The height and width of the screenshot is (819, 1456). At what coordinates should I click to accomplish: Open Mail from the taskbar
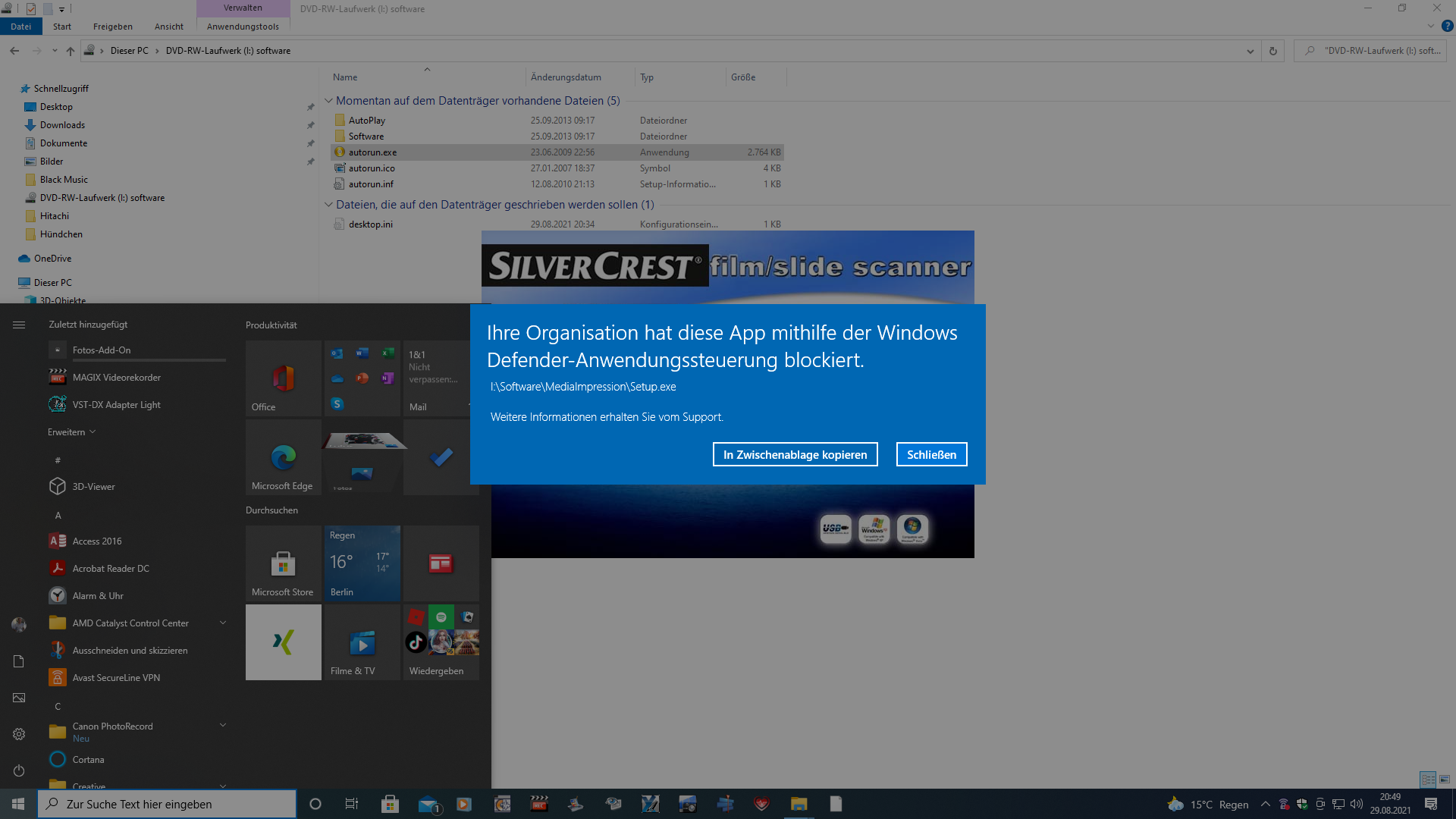click(428, 804)
